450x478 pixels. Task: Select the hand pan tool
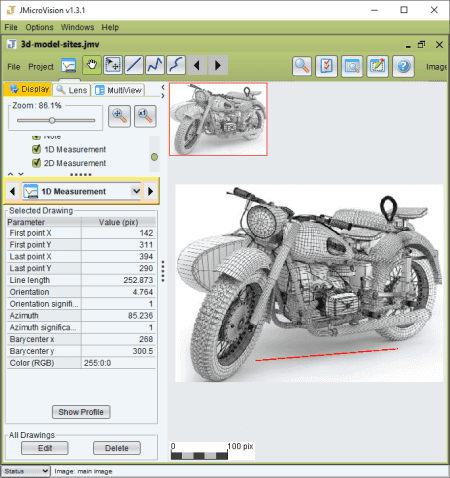click(92, 65)
